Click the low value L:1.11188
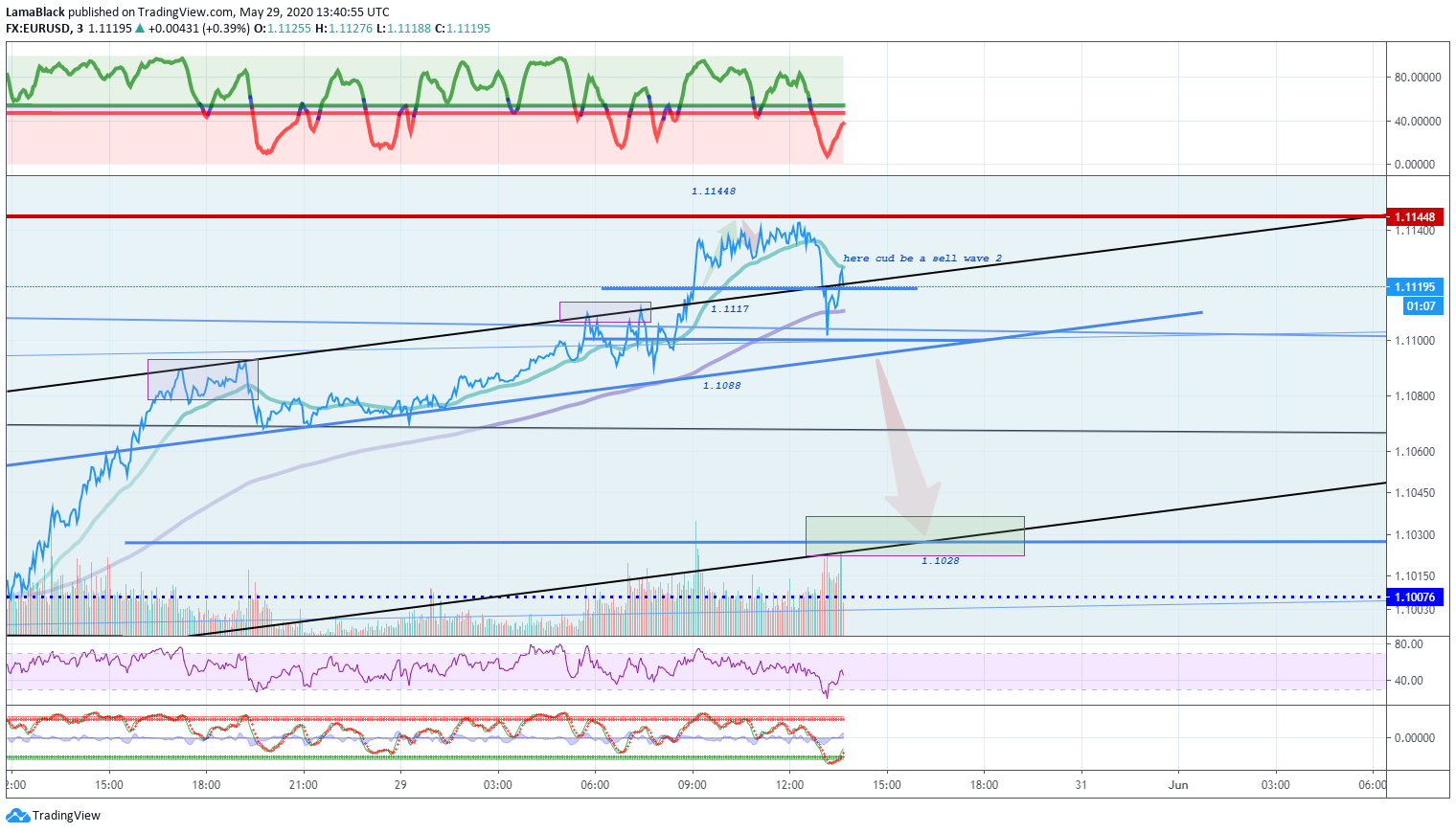This screenshot has width=1456, height=833. pyautogui.click(x=403, y=29)
